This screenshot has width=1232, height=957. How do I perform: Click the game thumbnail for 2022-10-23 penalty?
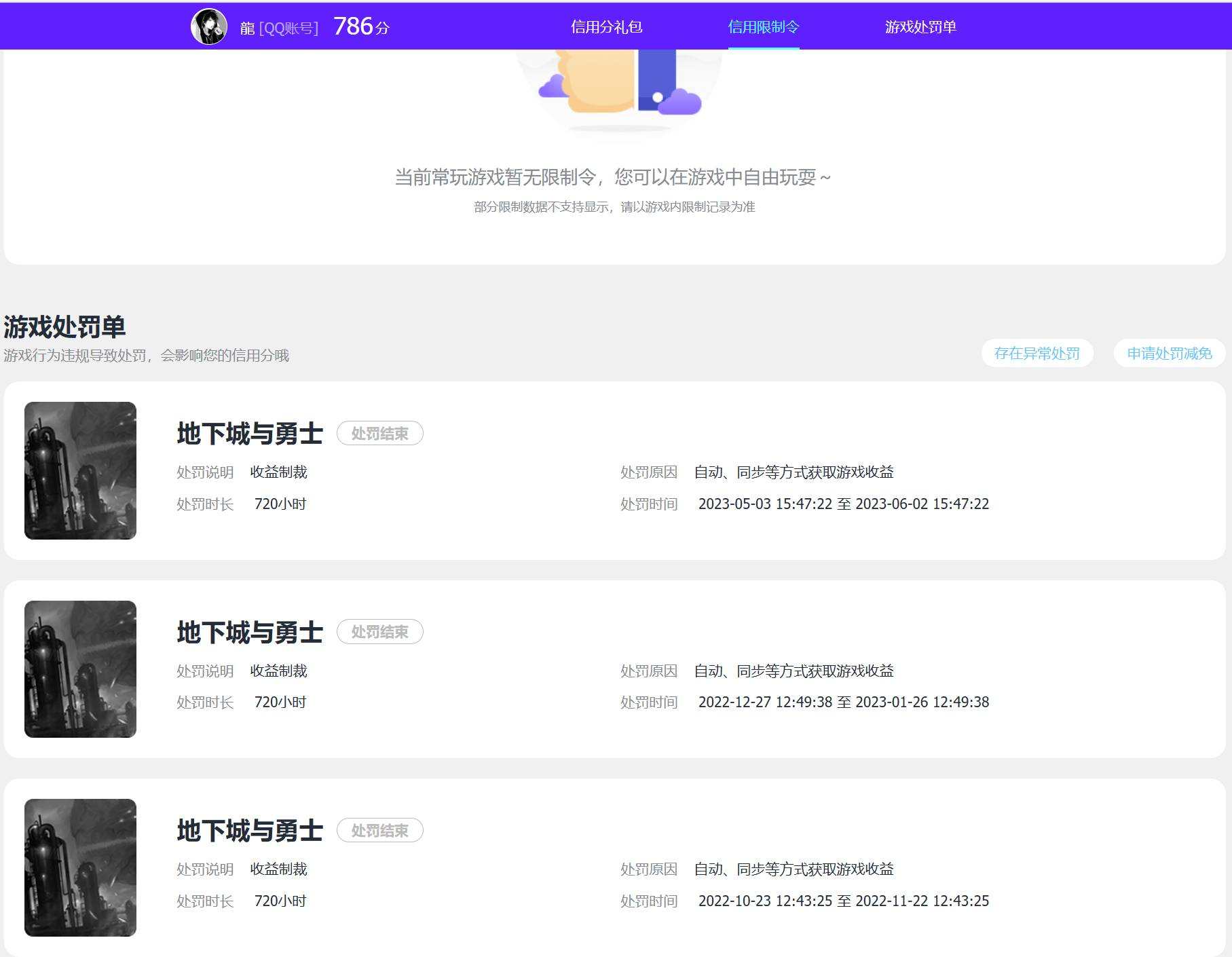point(80,867)
